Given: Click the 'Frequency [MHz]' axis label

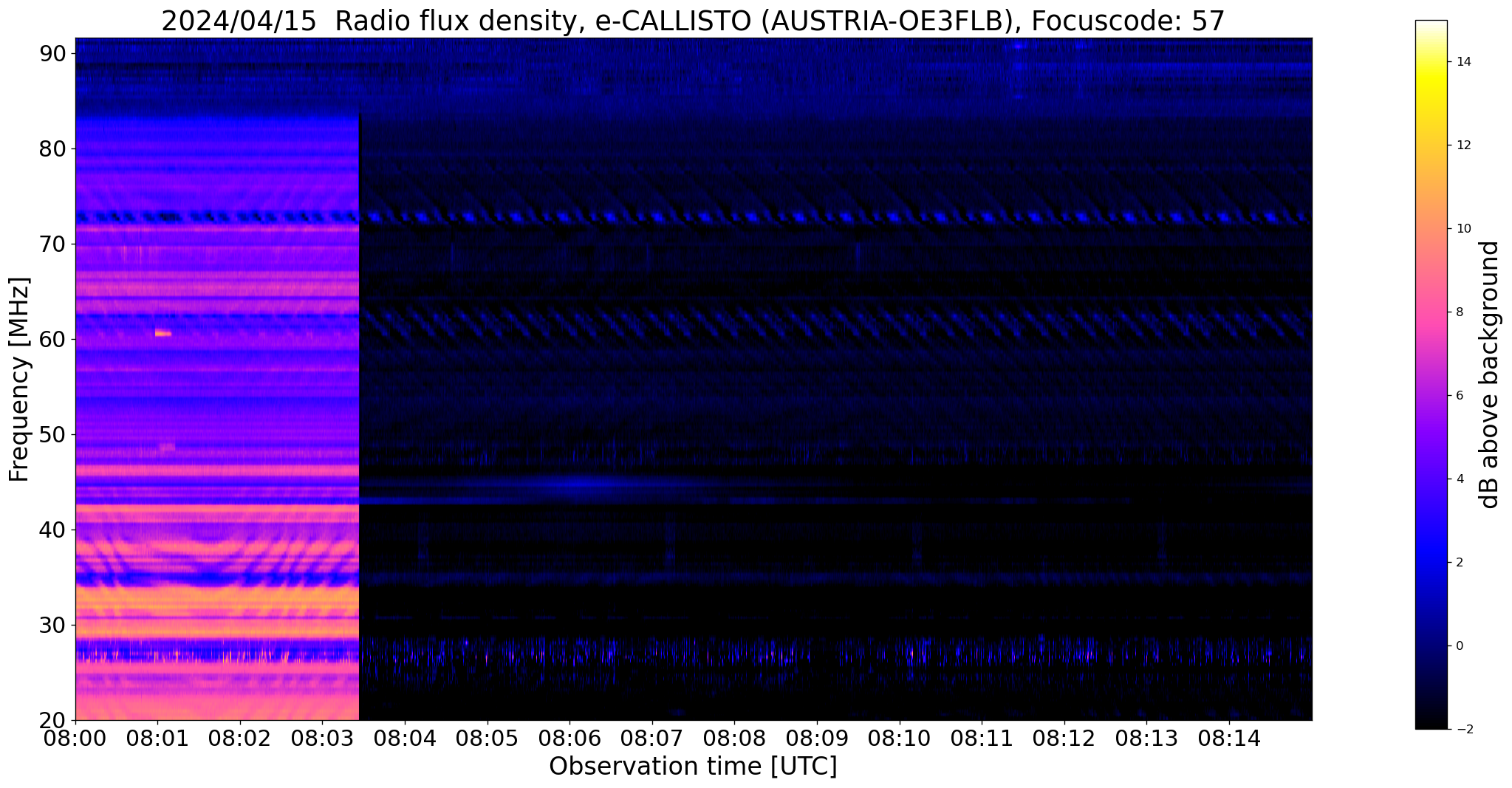Looking at the screenshot, I should [20, 379].
